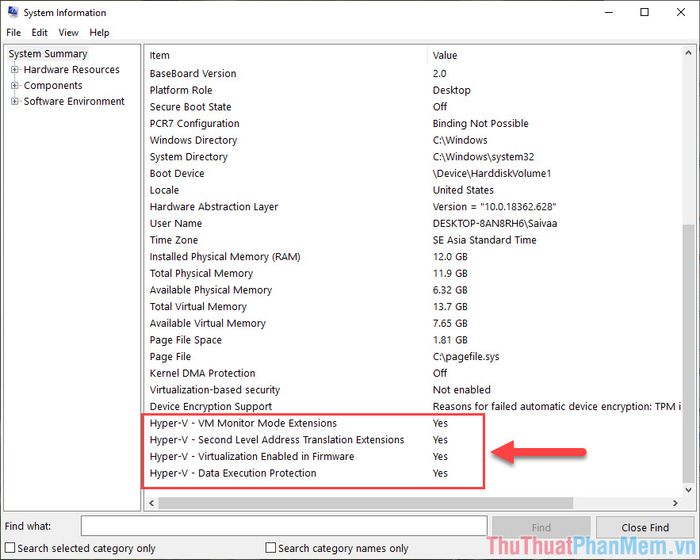Click the horizontal scrollbar thumb

(366, 503)
